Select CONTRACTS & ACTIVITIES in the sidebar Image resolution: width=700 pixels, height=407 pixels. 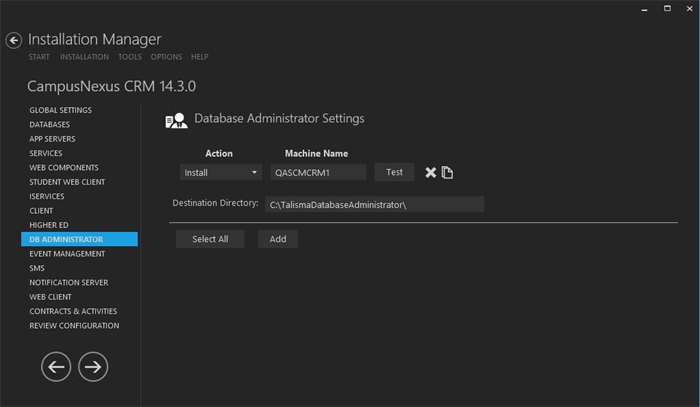pos(73,311)
